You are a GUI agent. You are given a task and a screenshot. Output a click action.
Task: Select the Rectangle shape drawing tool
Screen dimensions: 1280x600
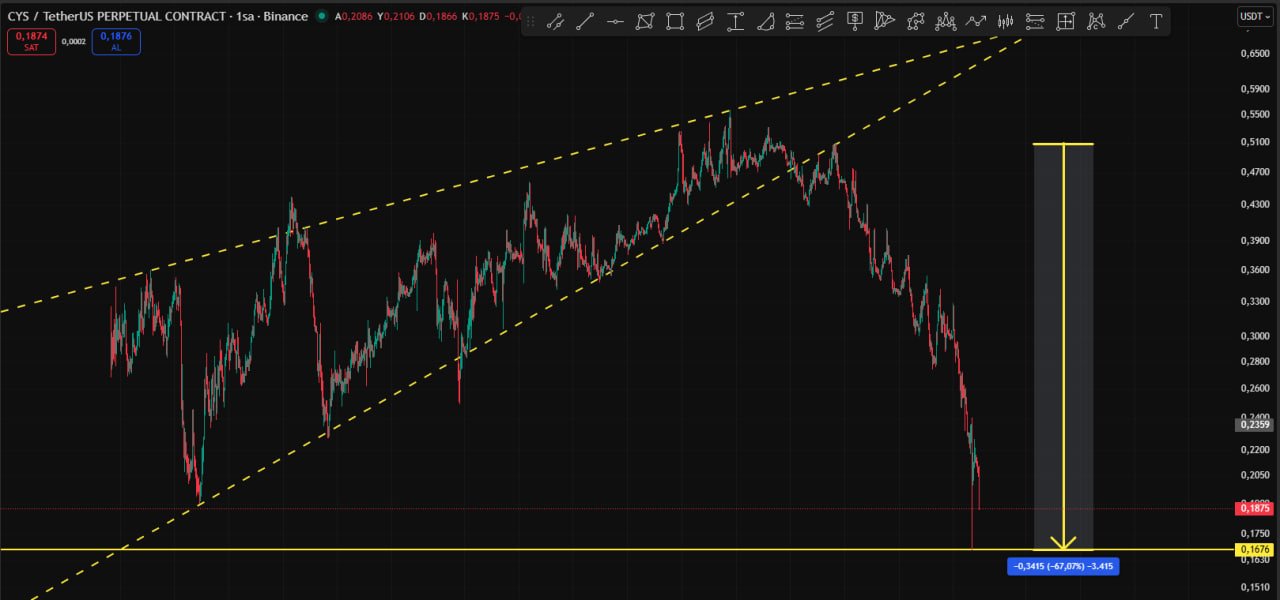(x=675, y=21)
